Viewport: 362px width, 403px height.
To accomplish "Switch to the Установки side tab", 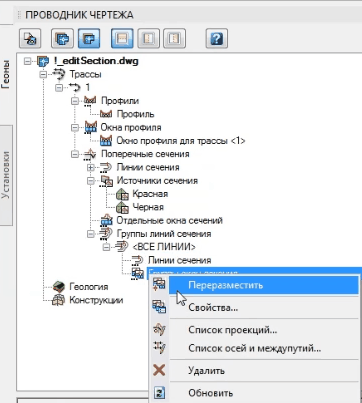I will click(6, 175).
